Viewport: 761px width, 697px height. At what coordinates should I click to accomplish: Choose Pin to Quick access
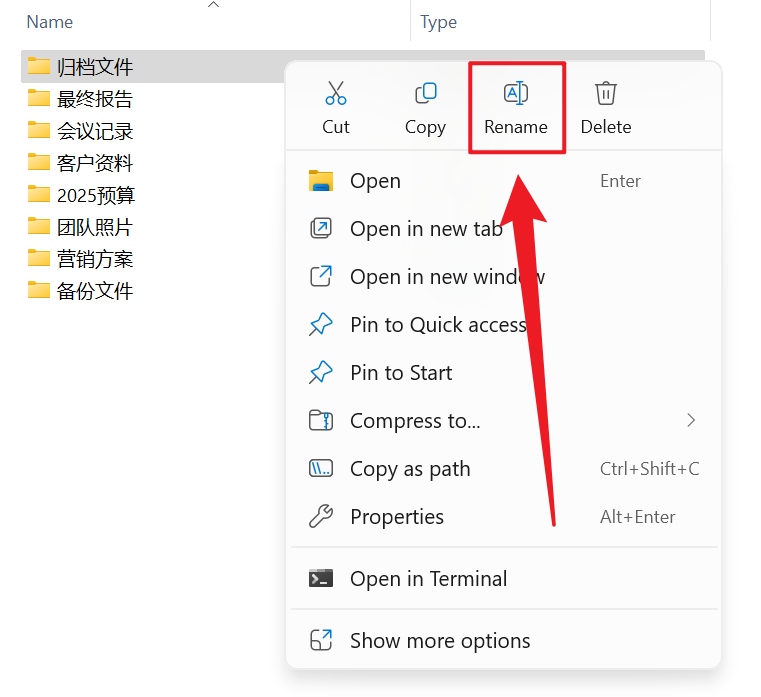(x=438, y=325)
